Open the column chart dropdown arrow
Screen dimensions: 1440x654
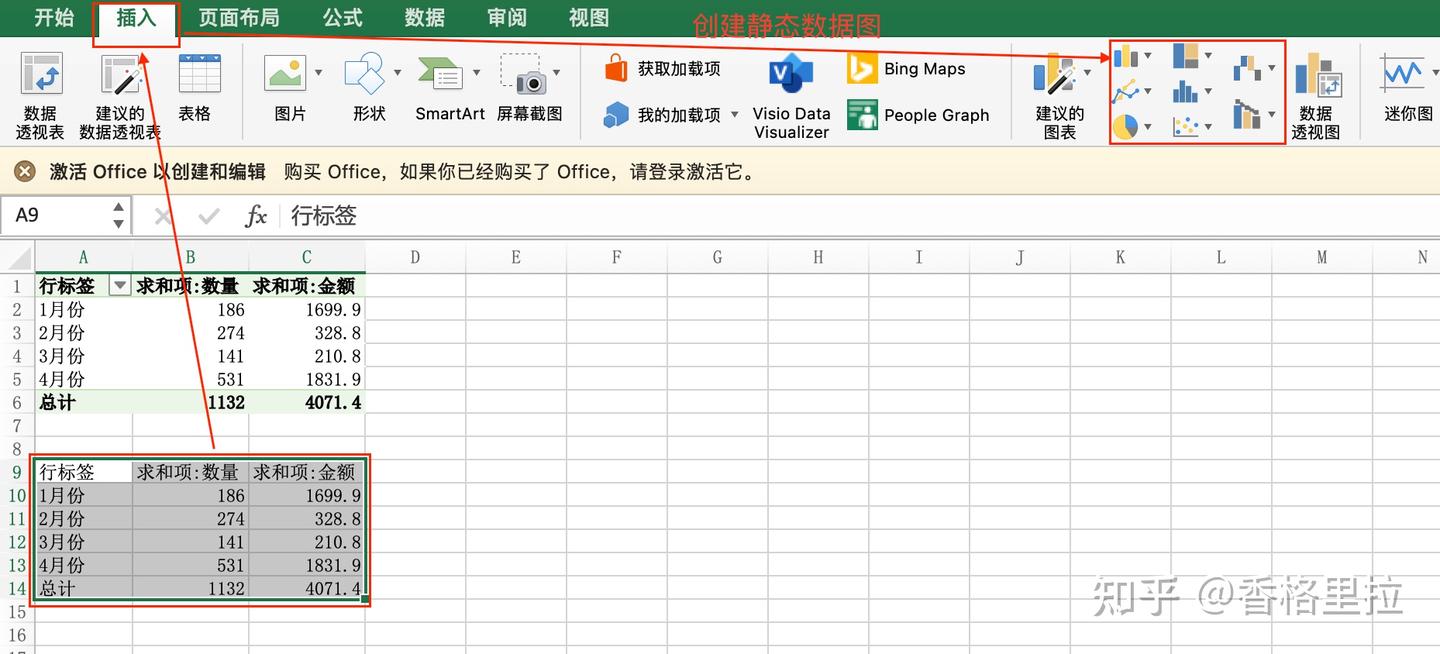pos(1147,56)
